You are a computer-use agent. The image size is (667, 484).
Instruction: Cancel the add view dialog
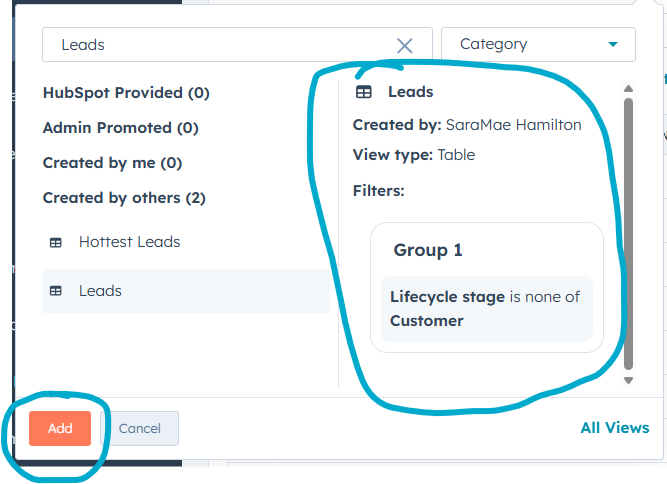140,428
